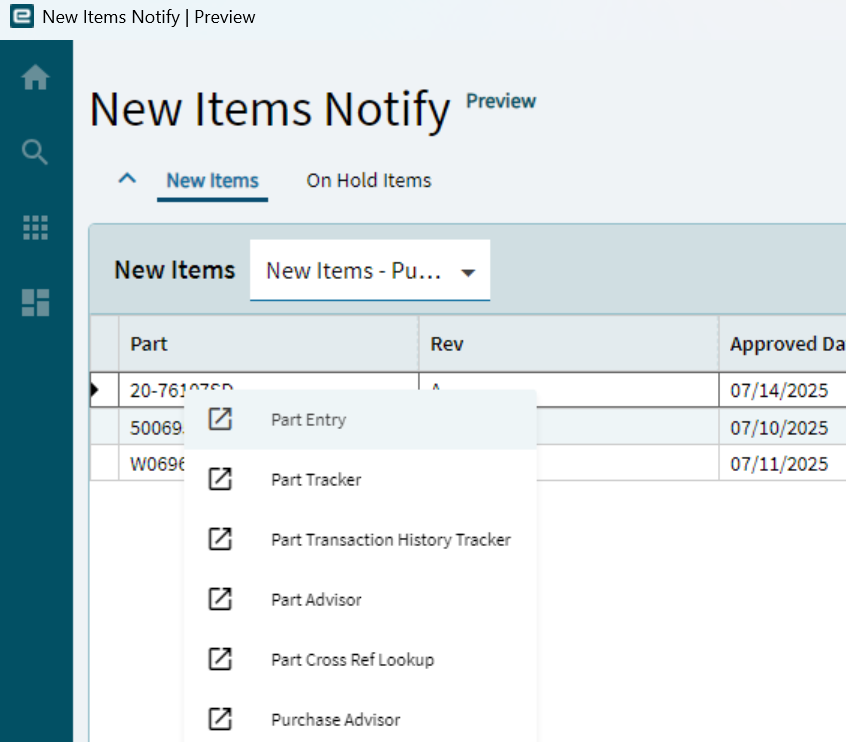Click the Part column header to sort

(148, 343)
